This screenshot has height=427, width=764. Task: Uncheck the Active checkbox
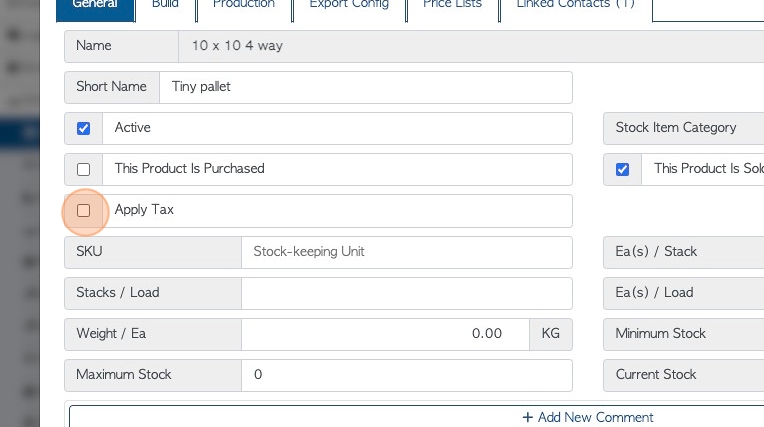(83, 128)
